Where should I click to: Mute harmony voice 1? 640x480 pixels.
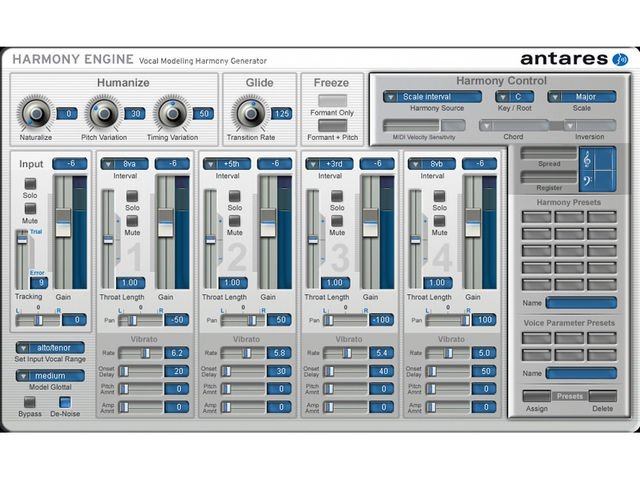pyautogui.click(x=132, y=221)
